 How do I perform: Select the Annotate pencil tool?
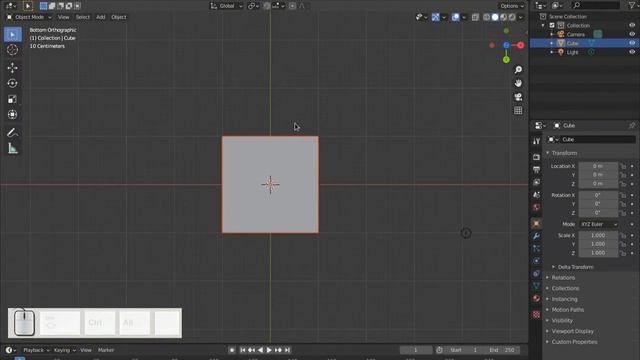point(13,133)
